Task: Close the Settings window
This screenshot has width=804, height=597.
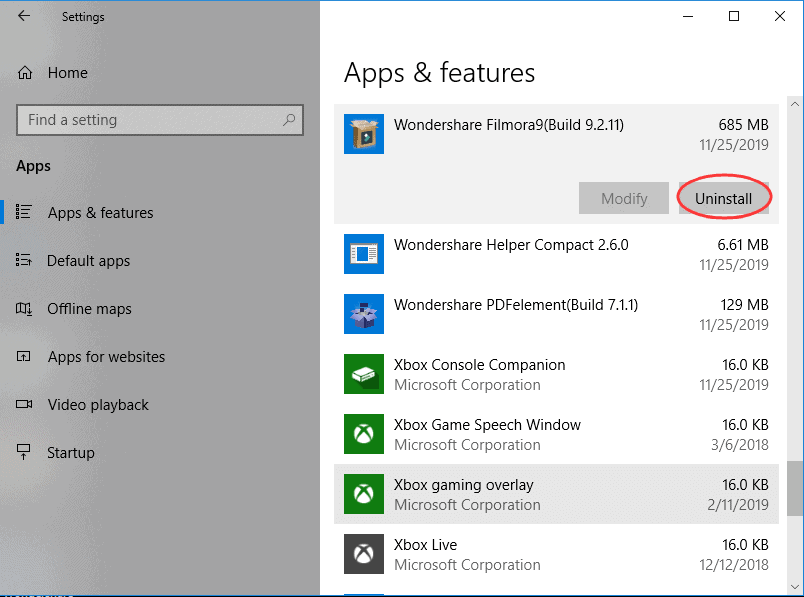Action: pos(780,16)
